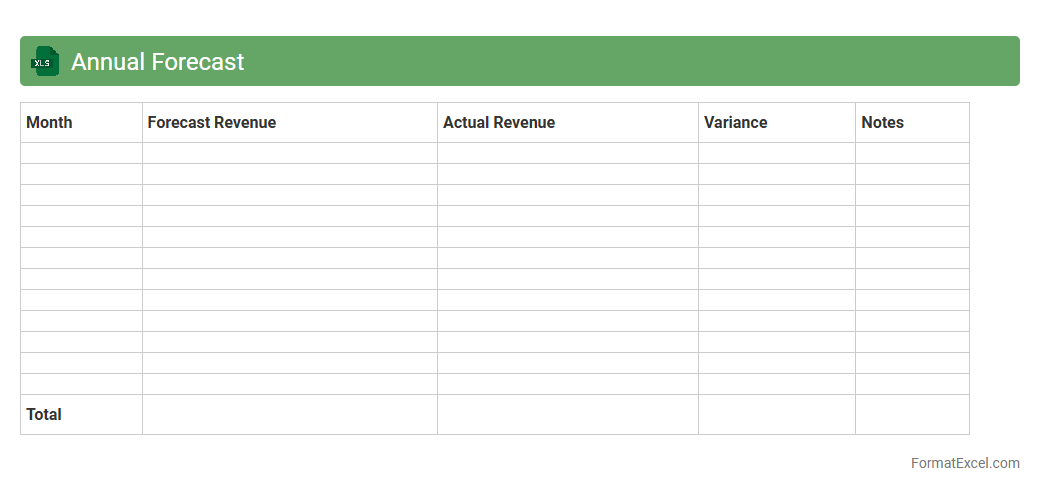Select the Notes cell in Total row
Image resolution: width=1040 pixels, height=492 pixels.
coord(912,414)
